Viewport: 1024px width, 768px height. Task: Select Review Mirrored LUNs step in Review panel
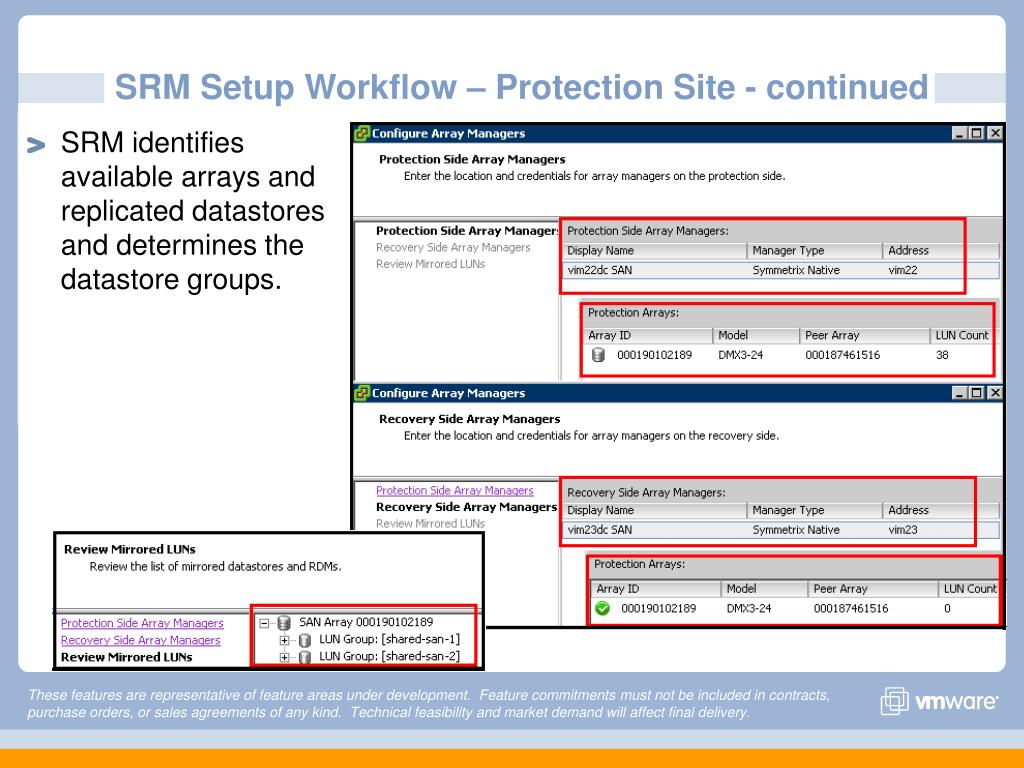point(127,657)
